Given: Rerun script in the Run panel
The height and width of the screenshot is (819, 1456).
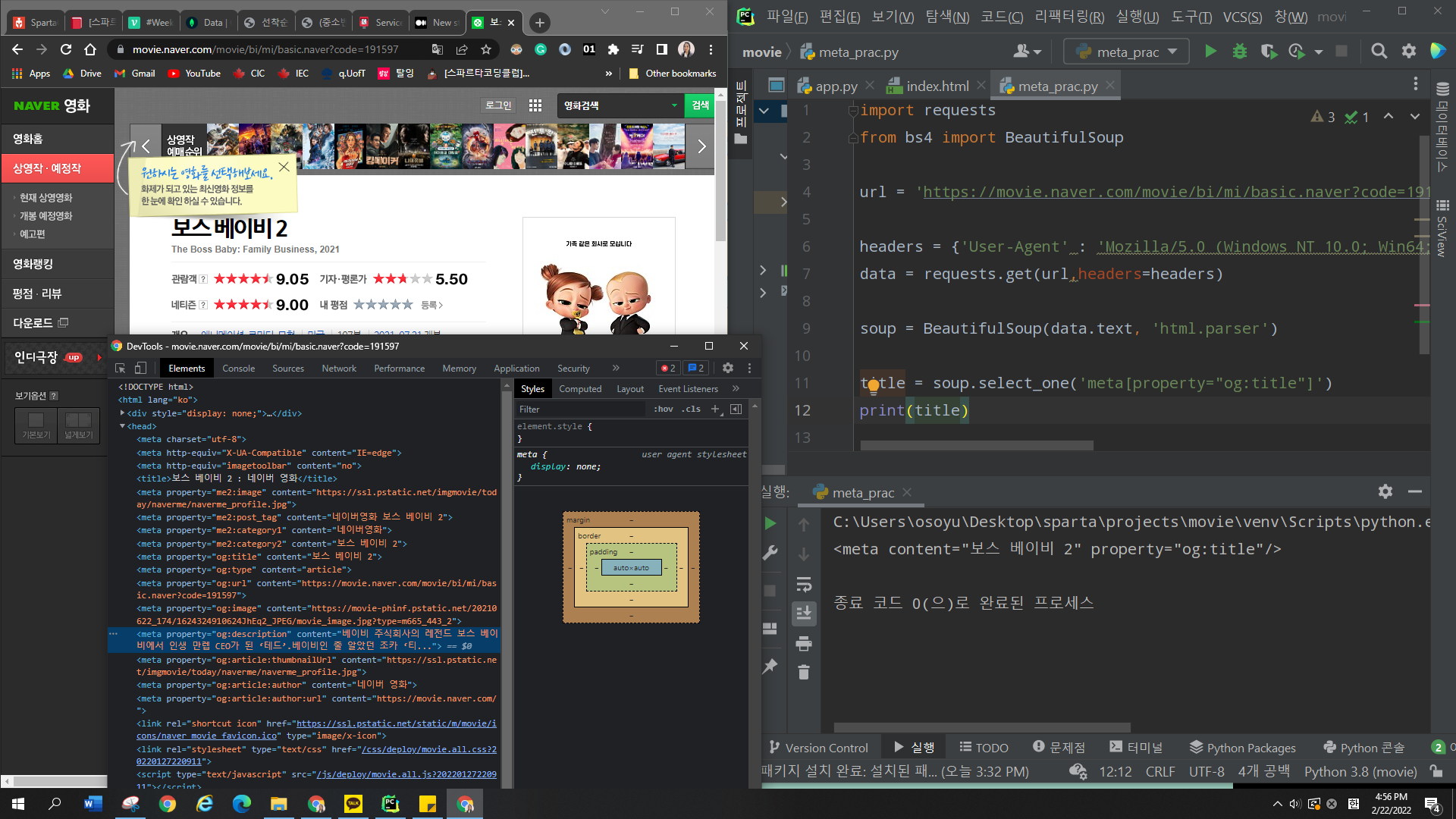Looking at the screenshot, I should 770,523.
